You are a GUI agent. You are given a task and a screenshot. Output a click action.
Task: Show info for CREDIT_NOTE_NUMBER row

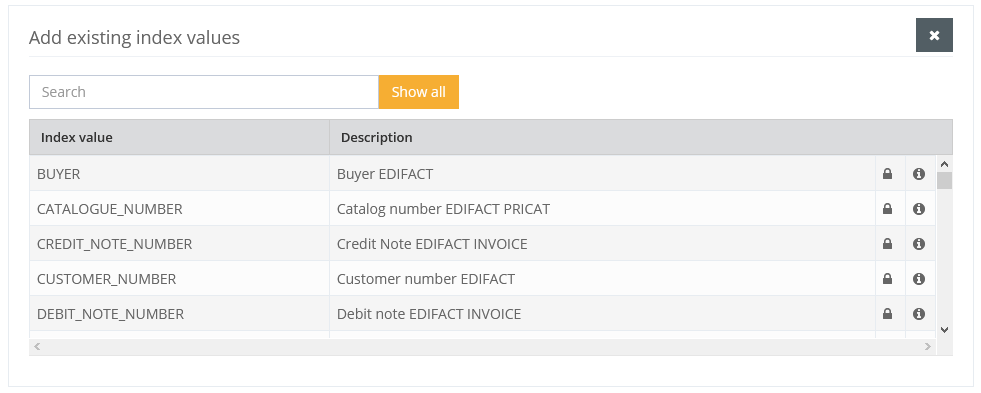tap(918, 244)
